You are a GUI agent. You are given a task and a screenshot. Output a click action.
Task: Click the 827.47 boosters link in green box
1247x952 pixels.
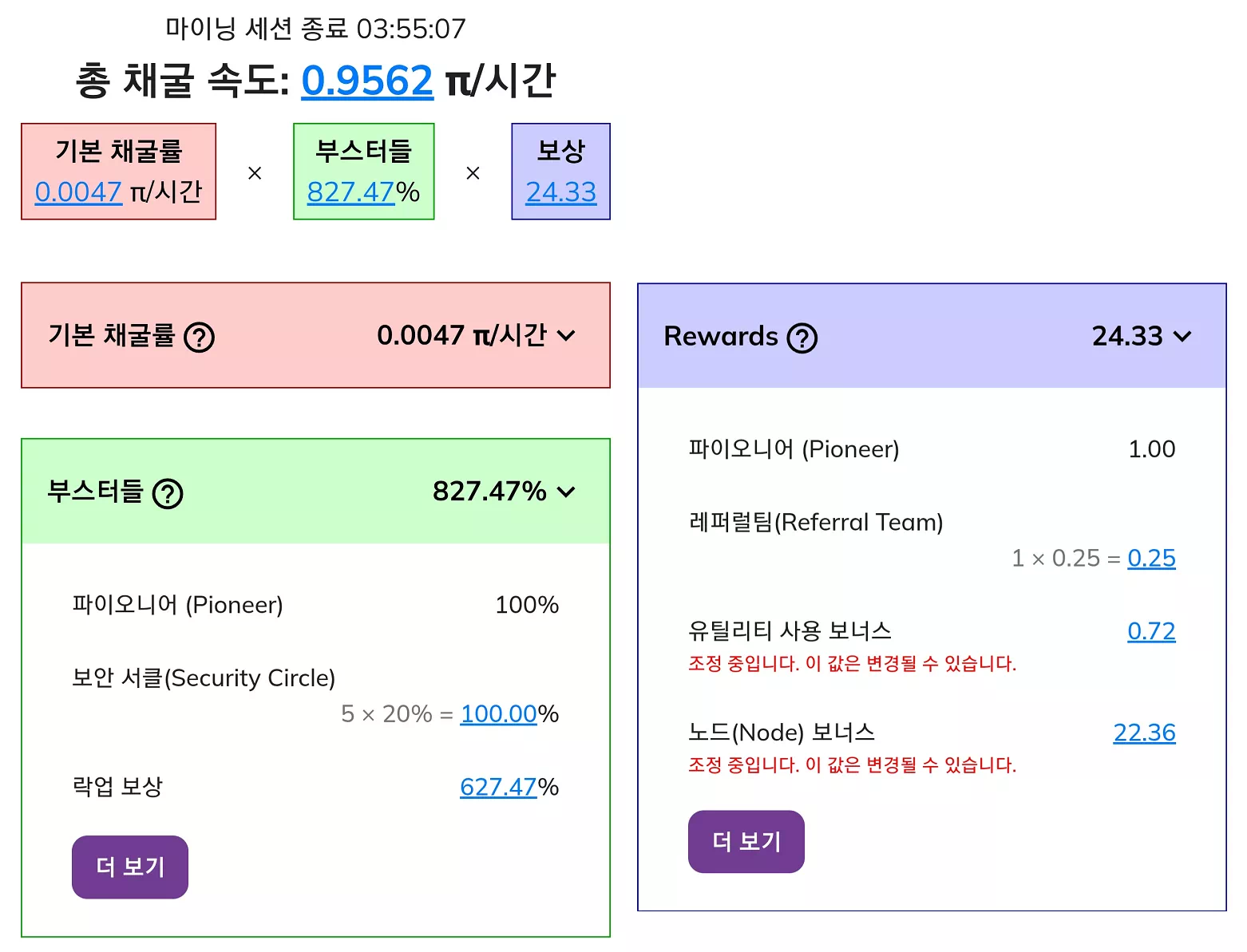[350, 192]
